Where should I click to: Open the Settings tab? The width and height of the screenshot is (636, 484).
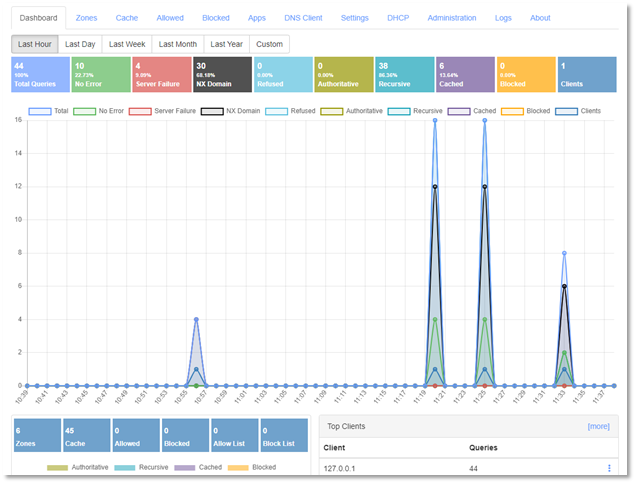pos(354,18)
